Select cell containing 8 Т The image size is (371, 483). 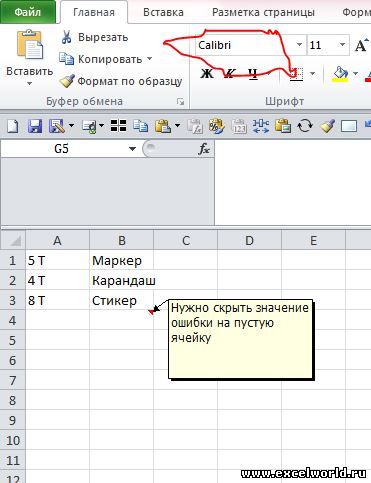click(57, 300)
